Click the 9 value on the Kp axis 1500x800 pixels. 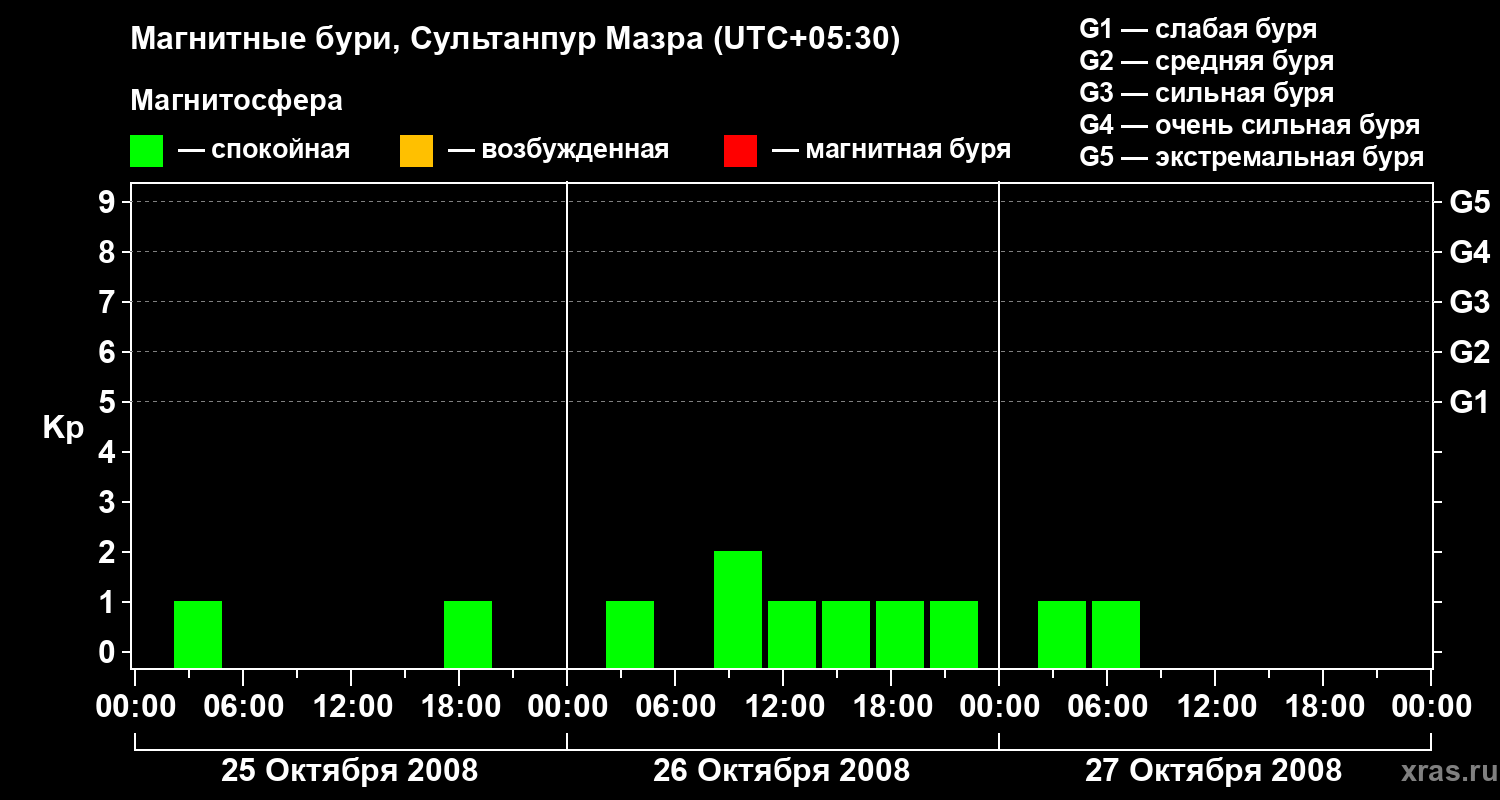(x=109, y=202)
